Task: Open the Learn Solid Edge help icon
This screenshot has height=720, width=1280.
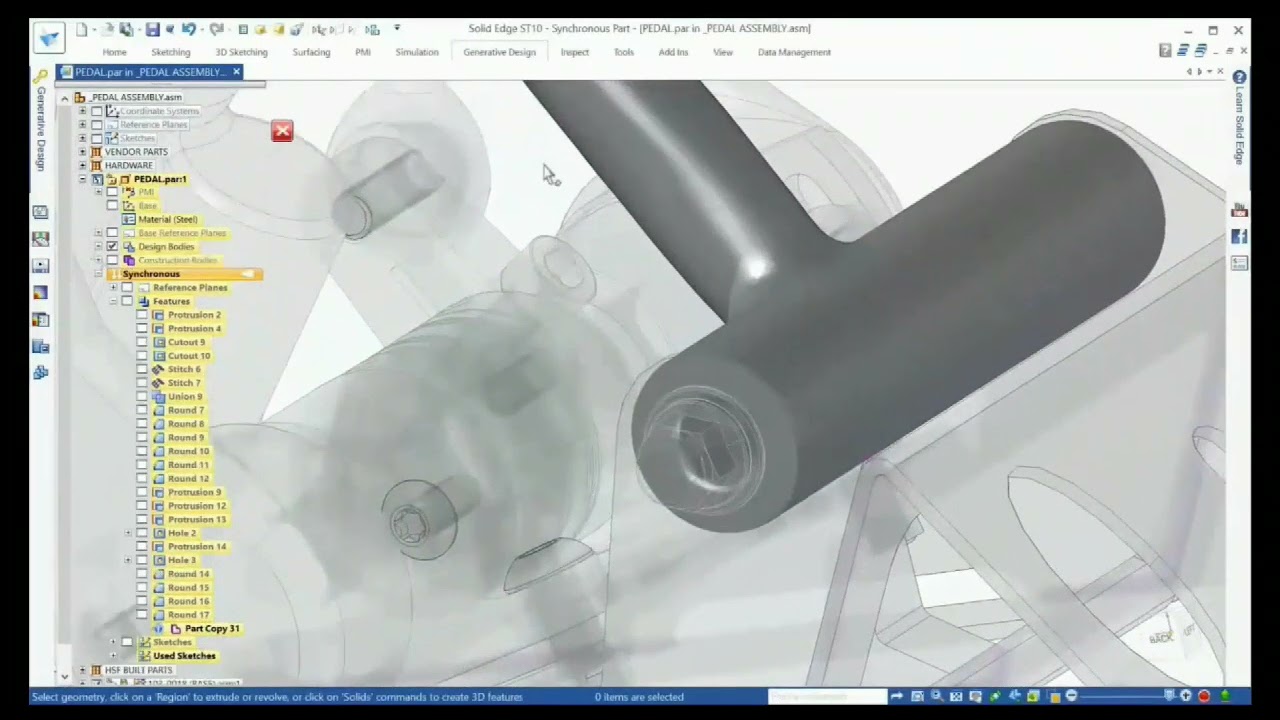Action: 1240,77
